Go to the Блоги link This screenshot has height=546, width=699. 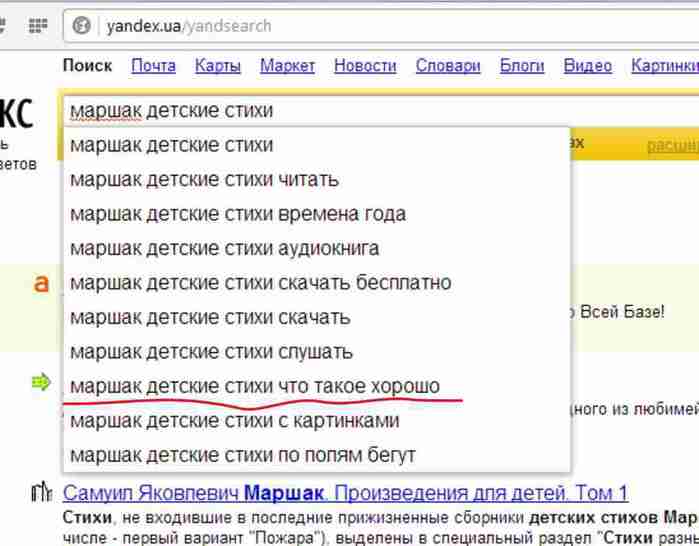522,66
